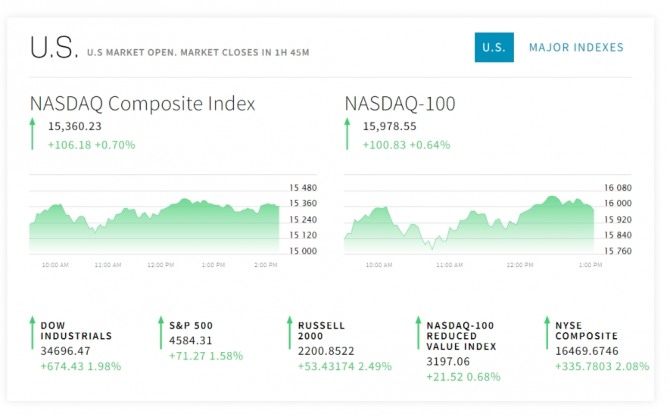The height and width of the screenshot is (417, 670).
Task: Click the NASDAQ-100 green up arrow
Action: [347, 135]
